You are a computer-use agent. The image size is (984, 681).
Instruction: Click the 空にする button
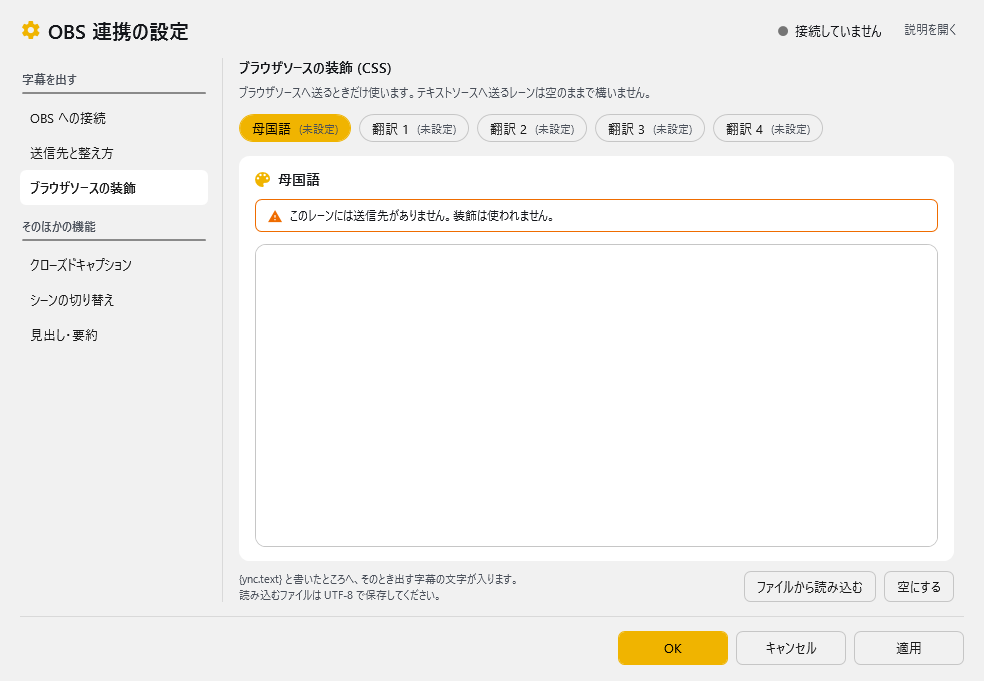pos(919,587)
